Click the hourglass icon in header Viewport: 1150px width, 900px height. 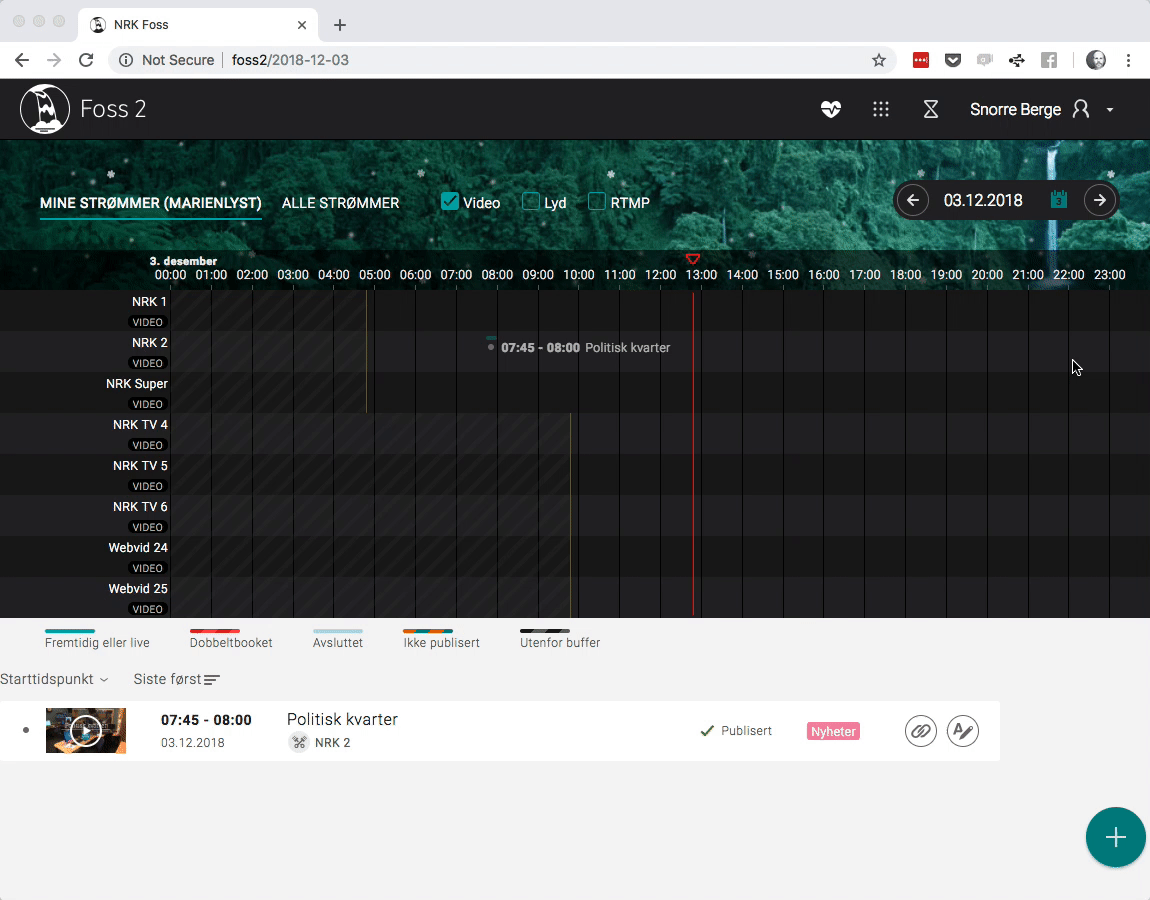coord(931,109)
